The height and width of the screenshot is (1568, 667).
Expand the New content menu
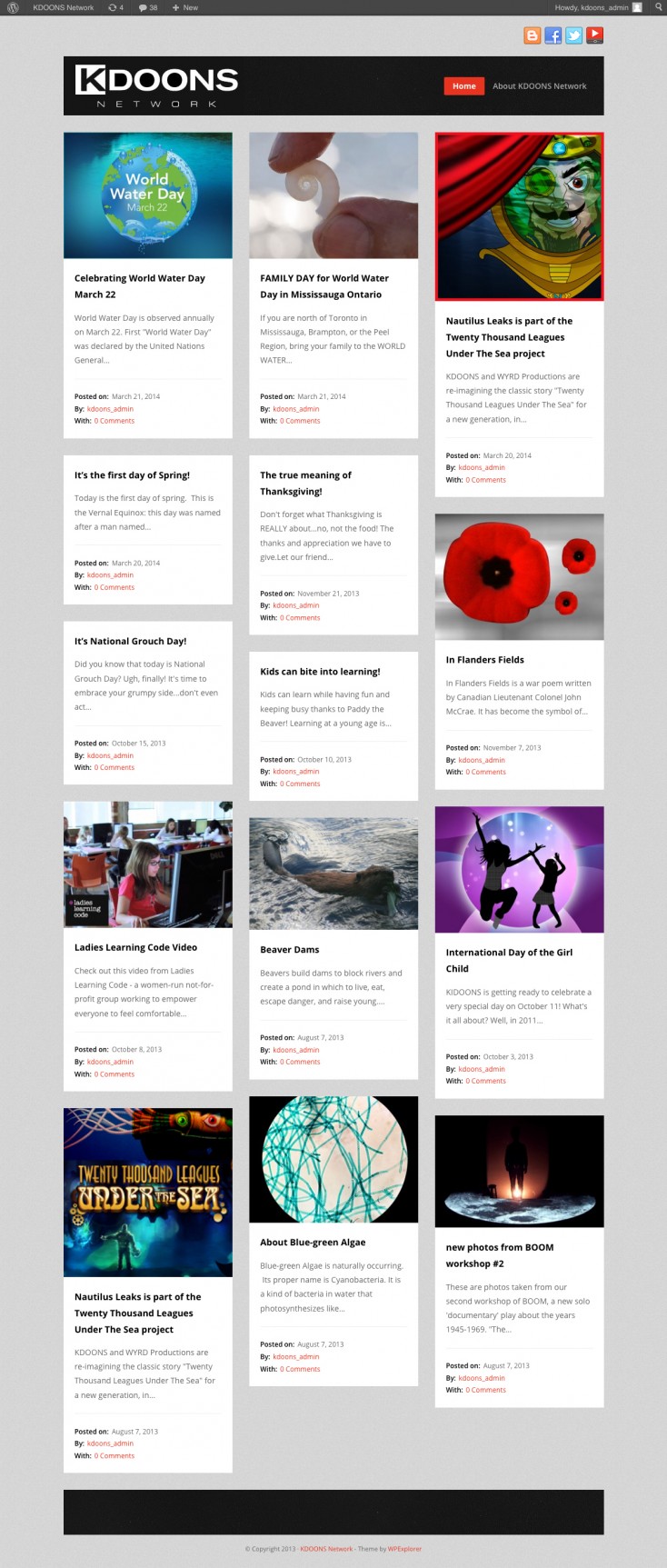[185, 7]
